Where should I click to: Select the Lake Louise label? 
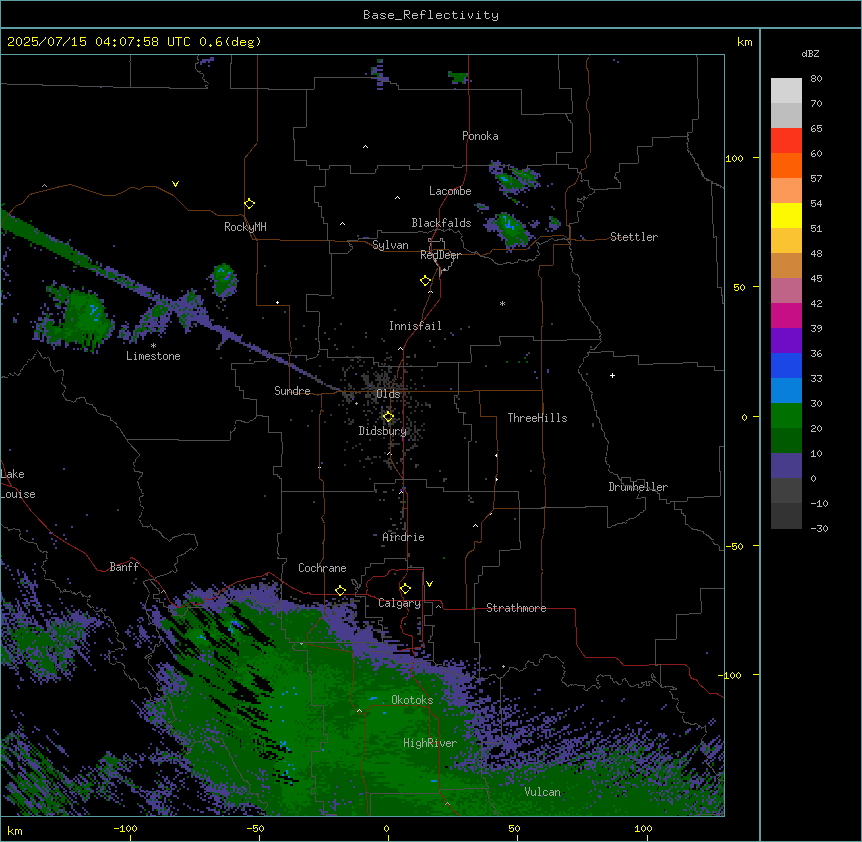(18, 484)
